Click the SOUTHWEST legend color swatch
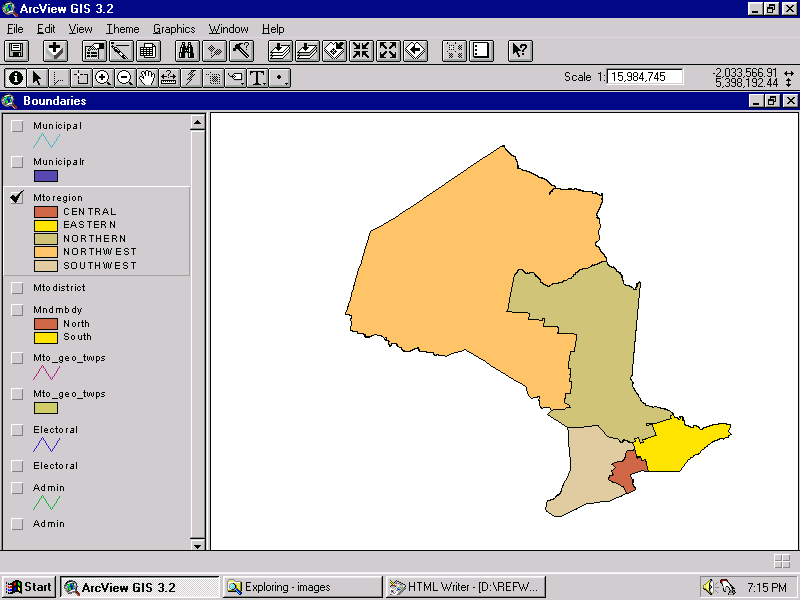 pos(46,266)
